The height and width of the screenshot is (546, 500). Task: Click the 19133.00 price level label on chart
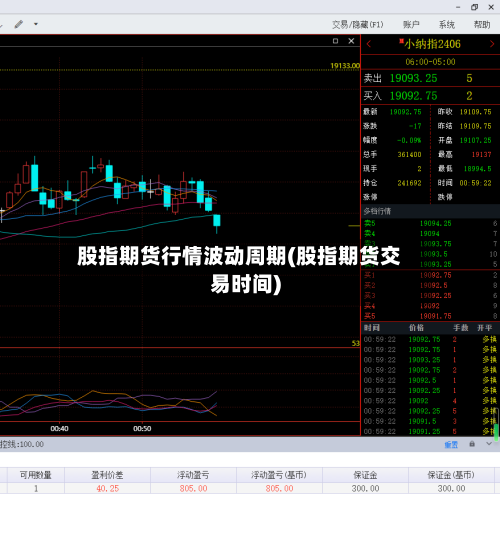(x=345, y=65)
